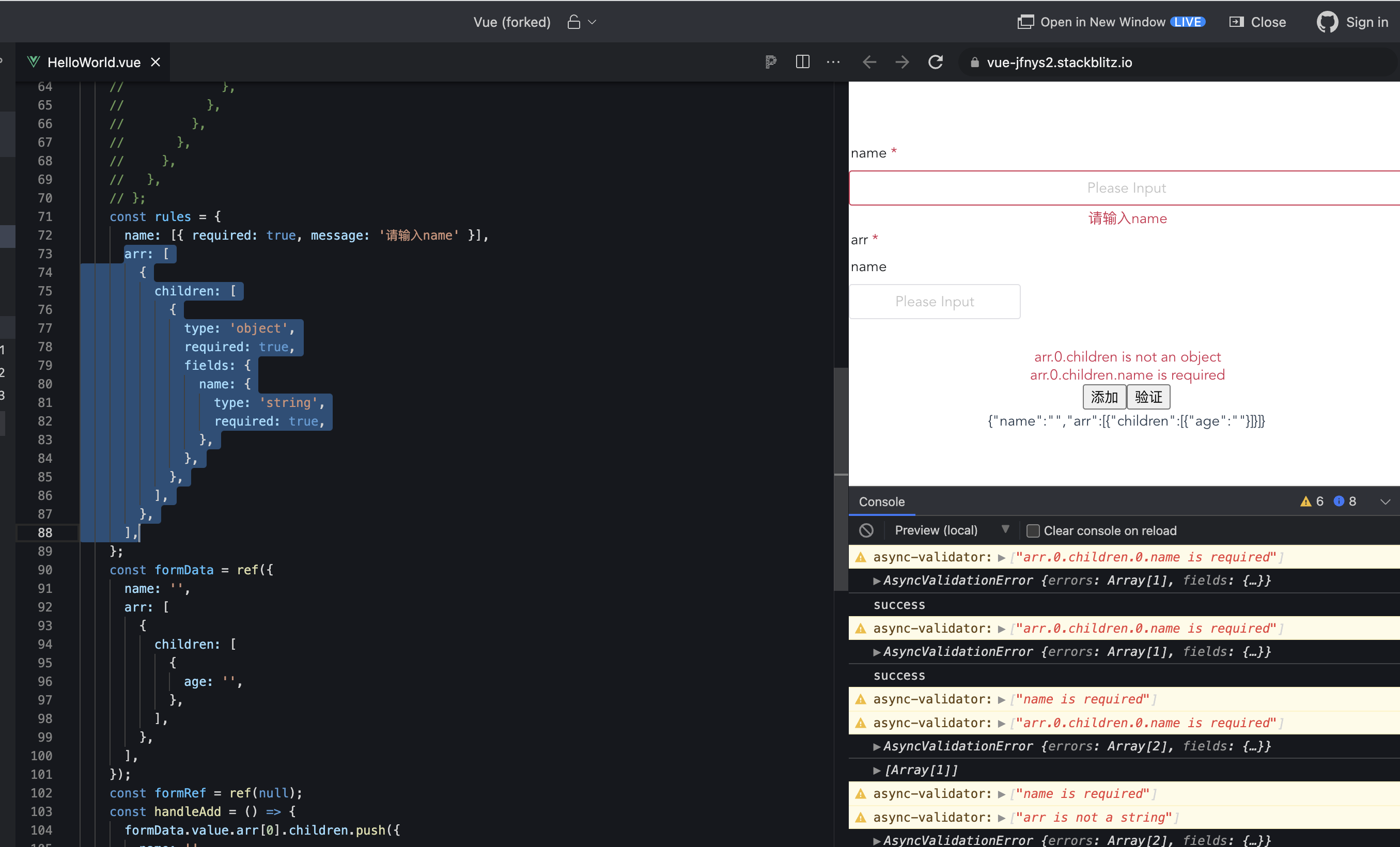This screenshot has height=847, width=1400.
Task: Click the editor vertical scrollbar thumb
Action: (x=841, y=480)
